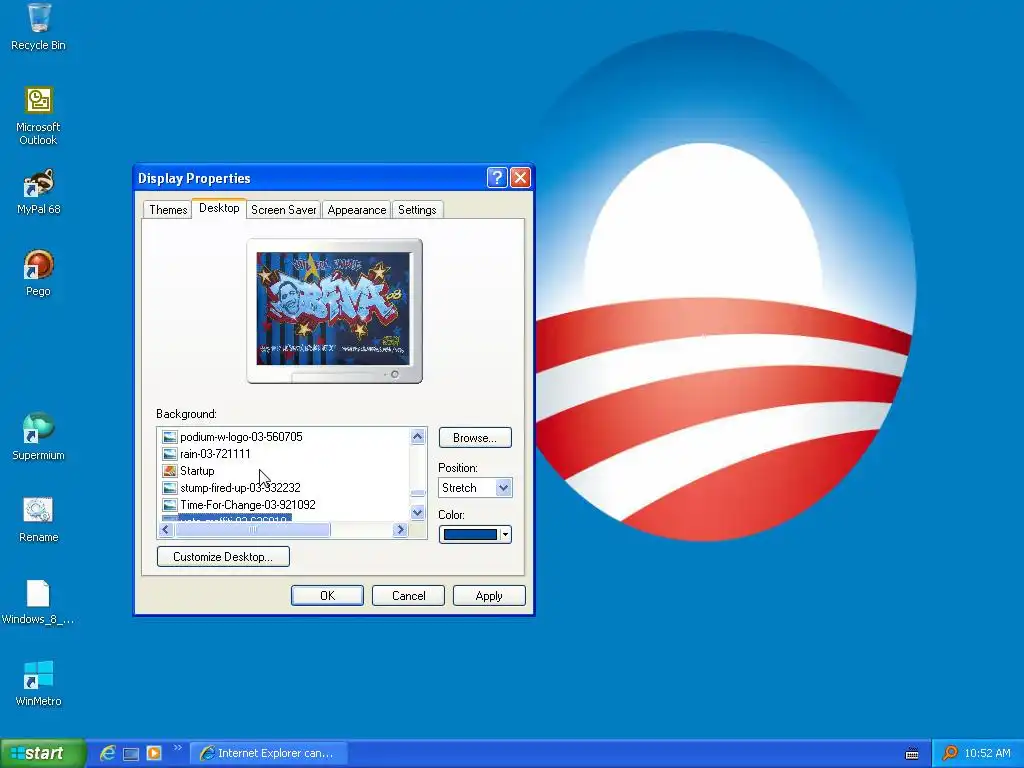This screenshot has width=1024, height=768.
Task: Expand the quick launch overflow chevron
Action: tap(177, 748)
